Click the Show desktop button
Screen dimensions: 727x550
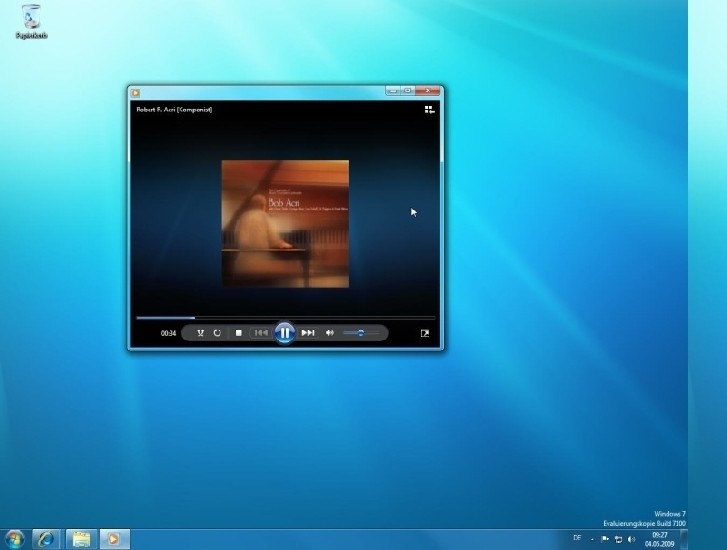(684, 539)
